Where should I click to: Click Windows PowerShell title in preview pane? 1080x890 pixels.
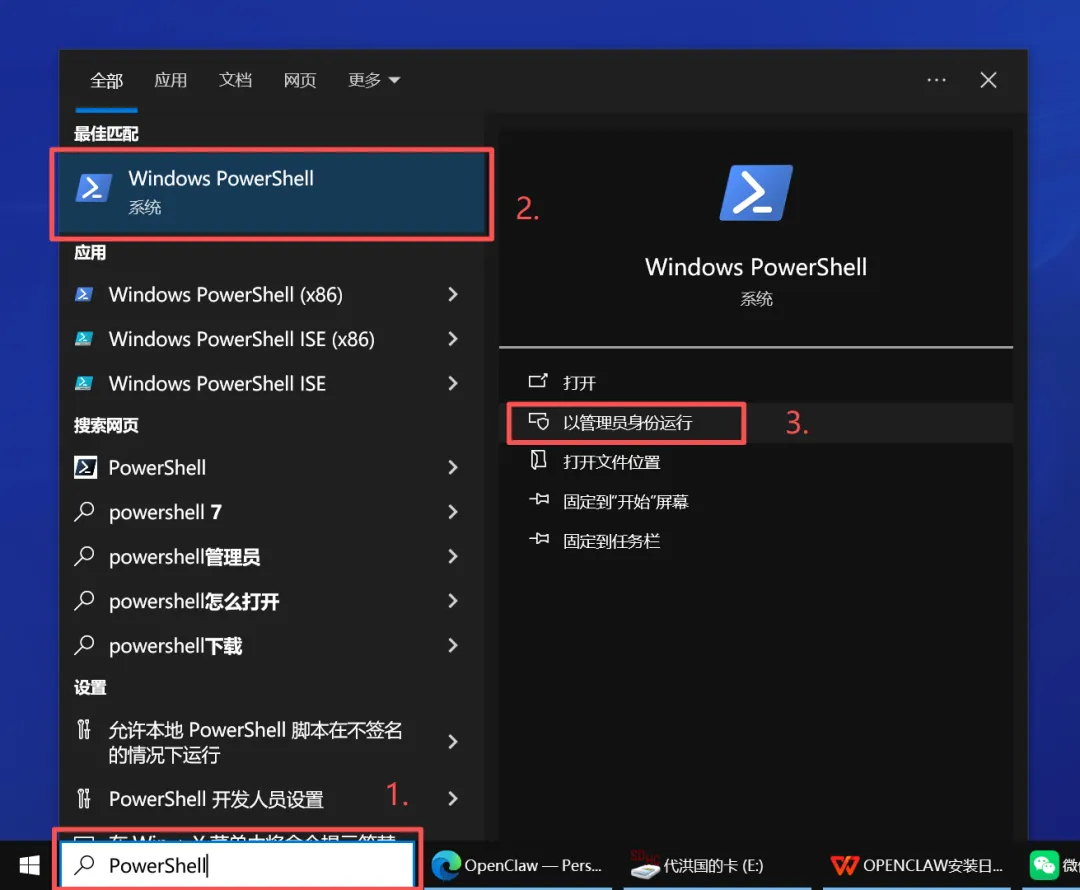pos(756,267)
